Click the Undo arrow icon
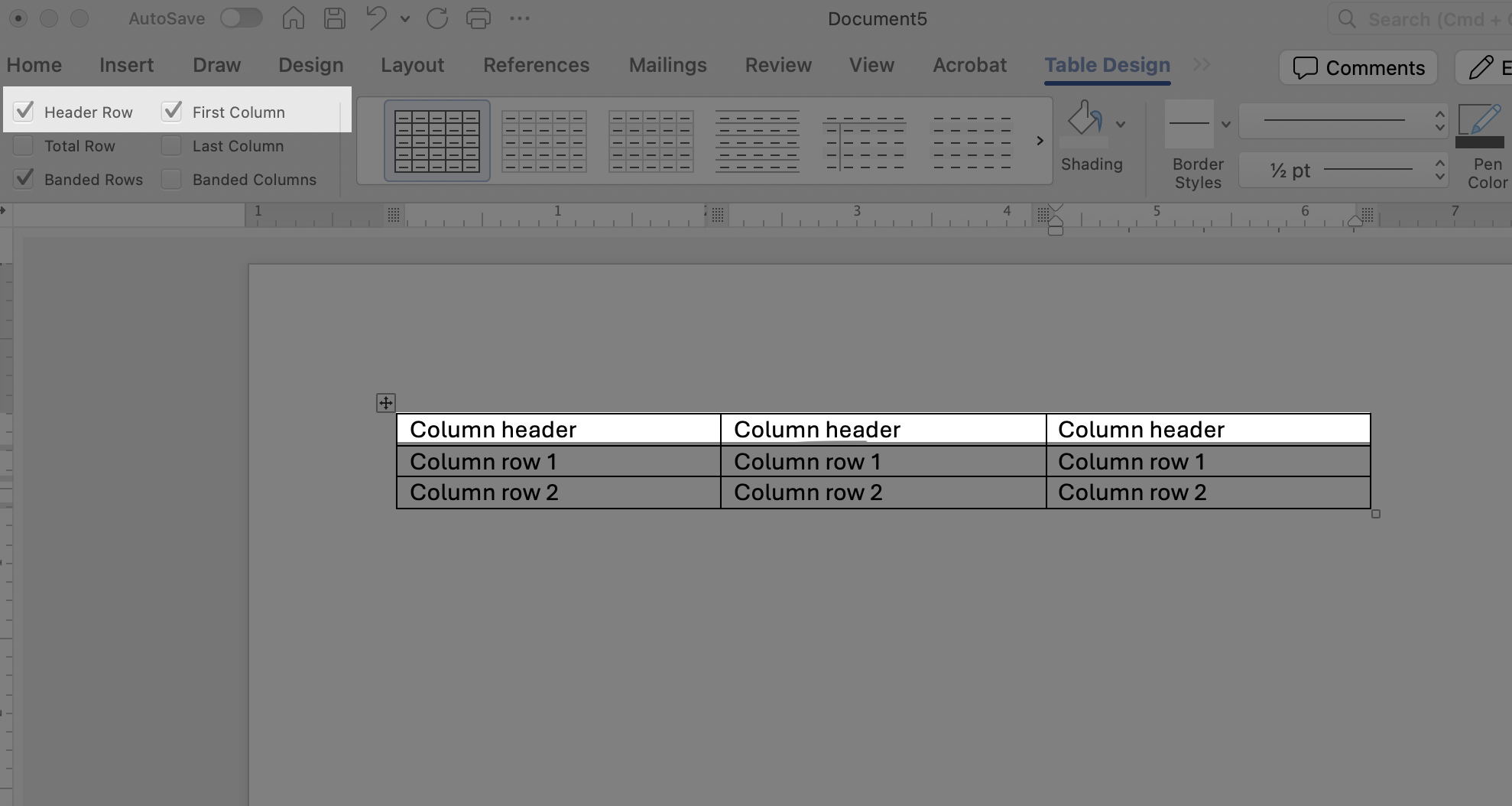This screenshot has height=806, width=1512. (376, 18)
